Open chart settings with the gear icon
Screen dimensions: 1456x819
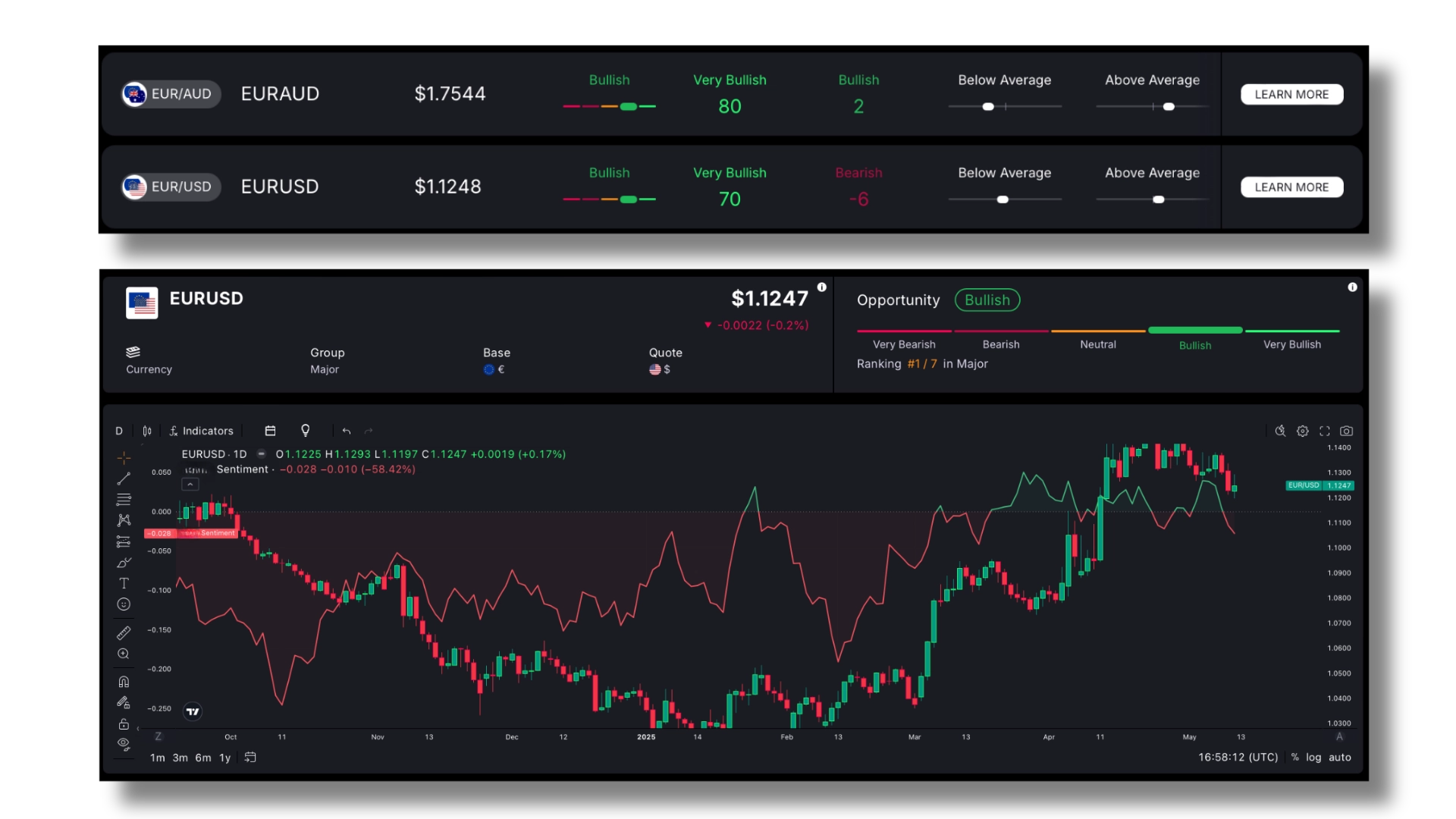1304,431
